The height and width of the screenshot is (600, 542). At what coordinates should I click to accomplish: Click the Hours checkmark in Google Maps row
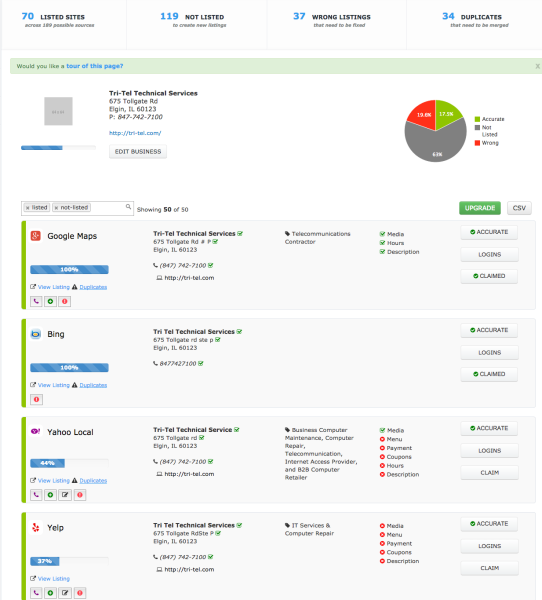point(382,243)
